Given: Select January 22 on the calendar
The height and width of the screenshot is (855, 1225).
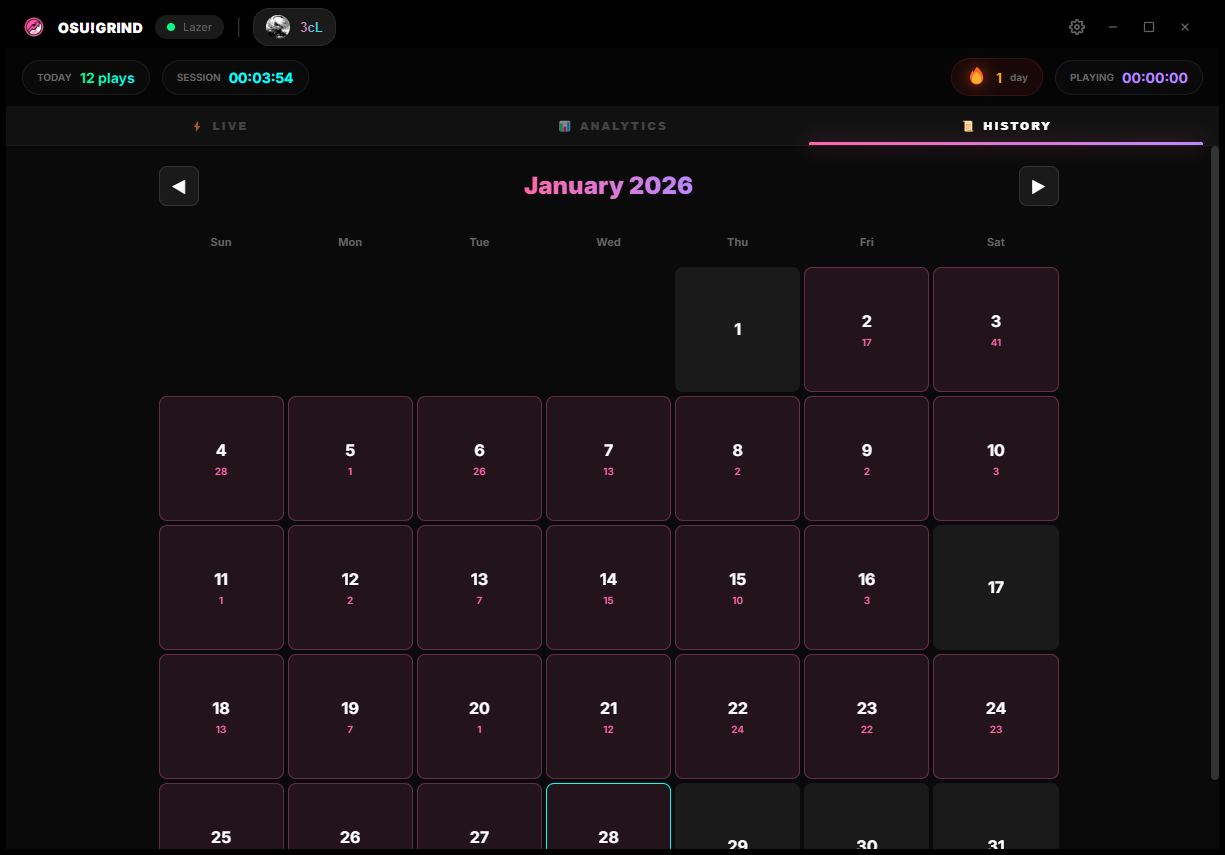Looking at the screenshot, I should point(737,716).
